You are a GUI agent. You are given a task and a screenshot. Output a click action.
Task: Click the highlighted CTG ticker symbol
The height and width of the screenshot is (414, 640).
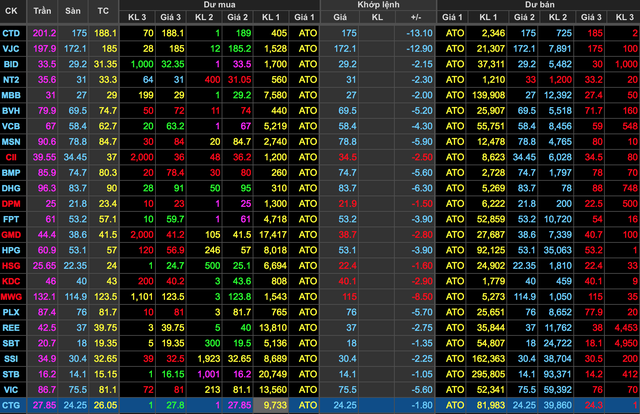click(14, 404)
